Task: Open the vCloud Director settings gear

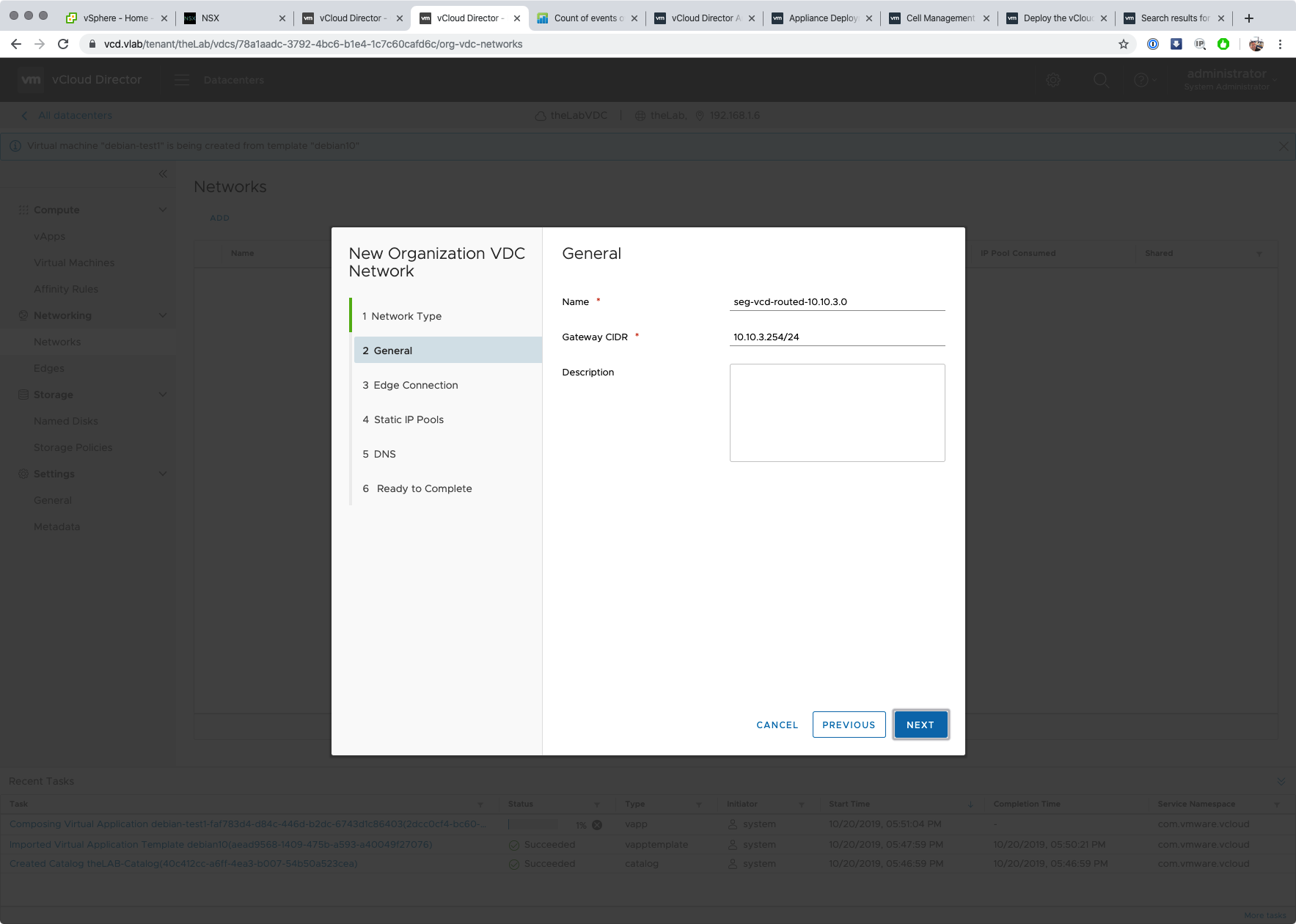Action: tap(1053, 80)
